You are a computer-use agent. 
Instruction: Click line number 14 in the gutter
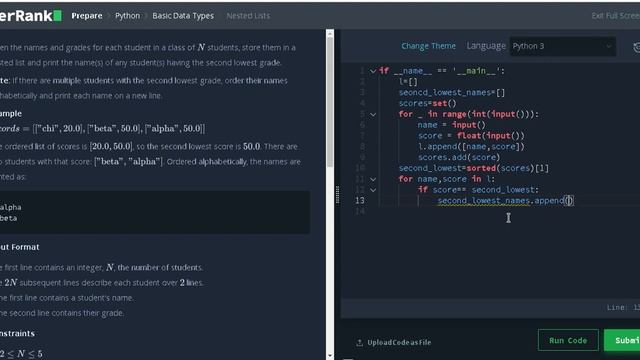pyautogui.click(x=360, y=211)
